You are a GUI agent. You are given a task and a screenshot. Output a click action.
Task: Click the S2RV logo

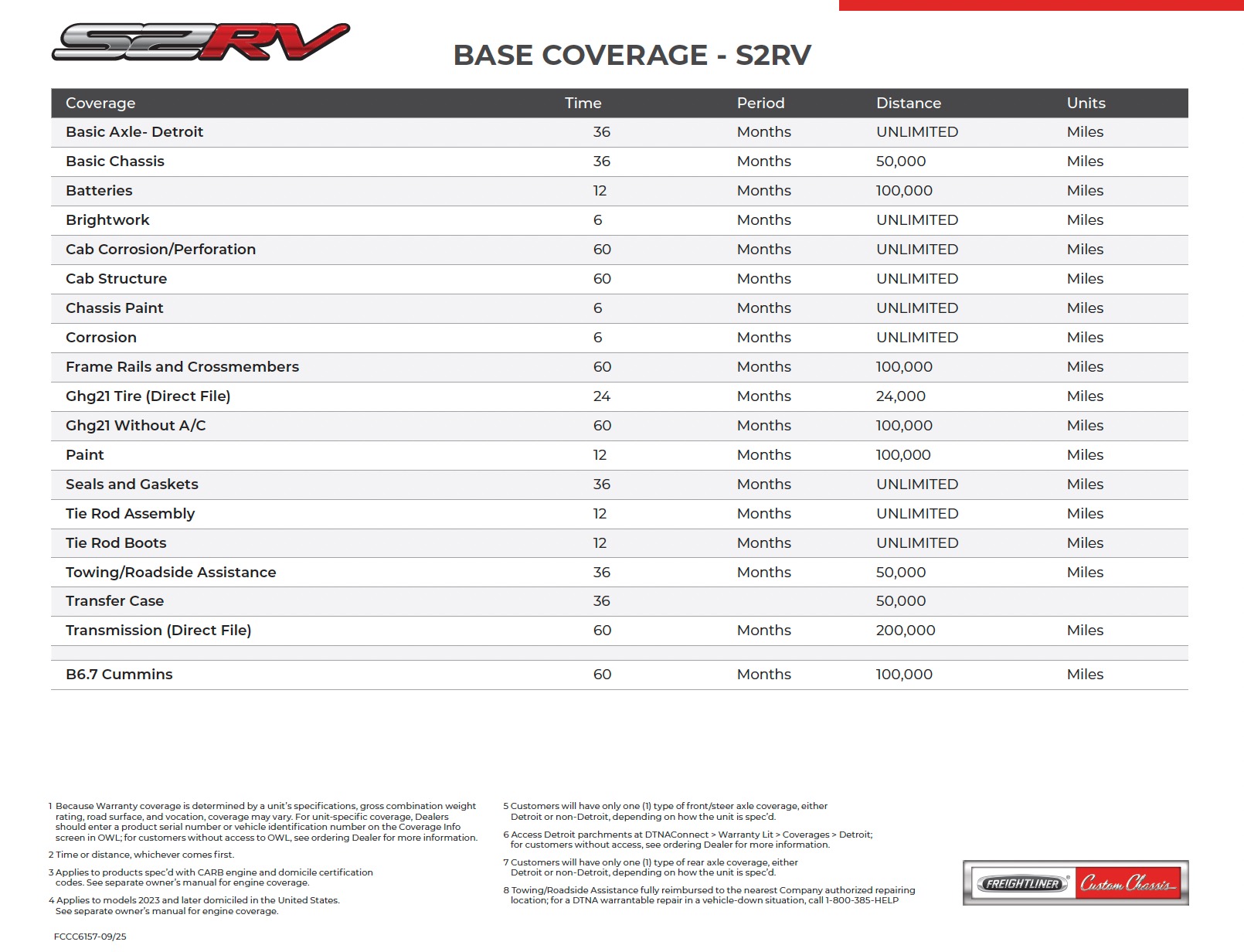(x=201, y=42)
